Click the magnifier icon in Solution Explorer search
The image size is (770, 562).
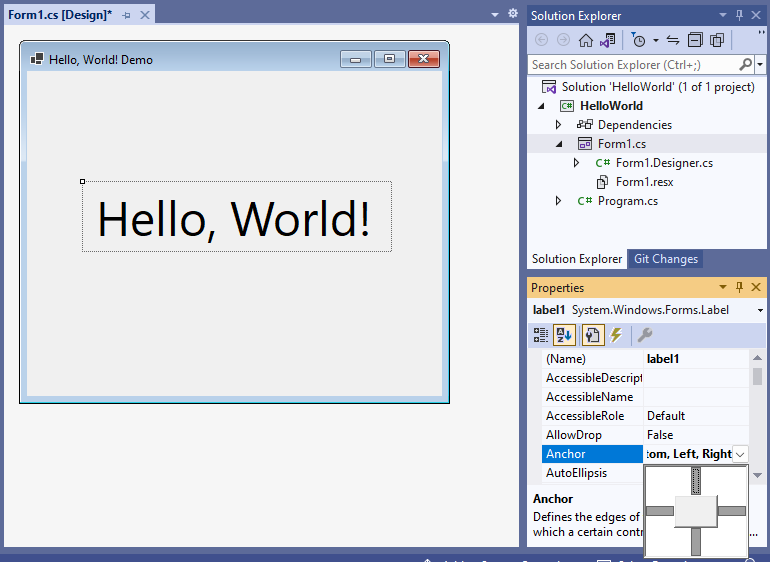pyautogui.click(x=745, y=64)
